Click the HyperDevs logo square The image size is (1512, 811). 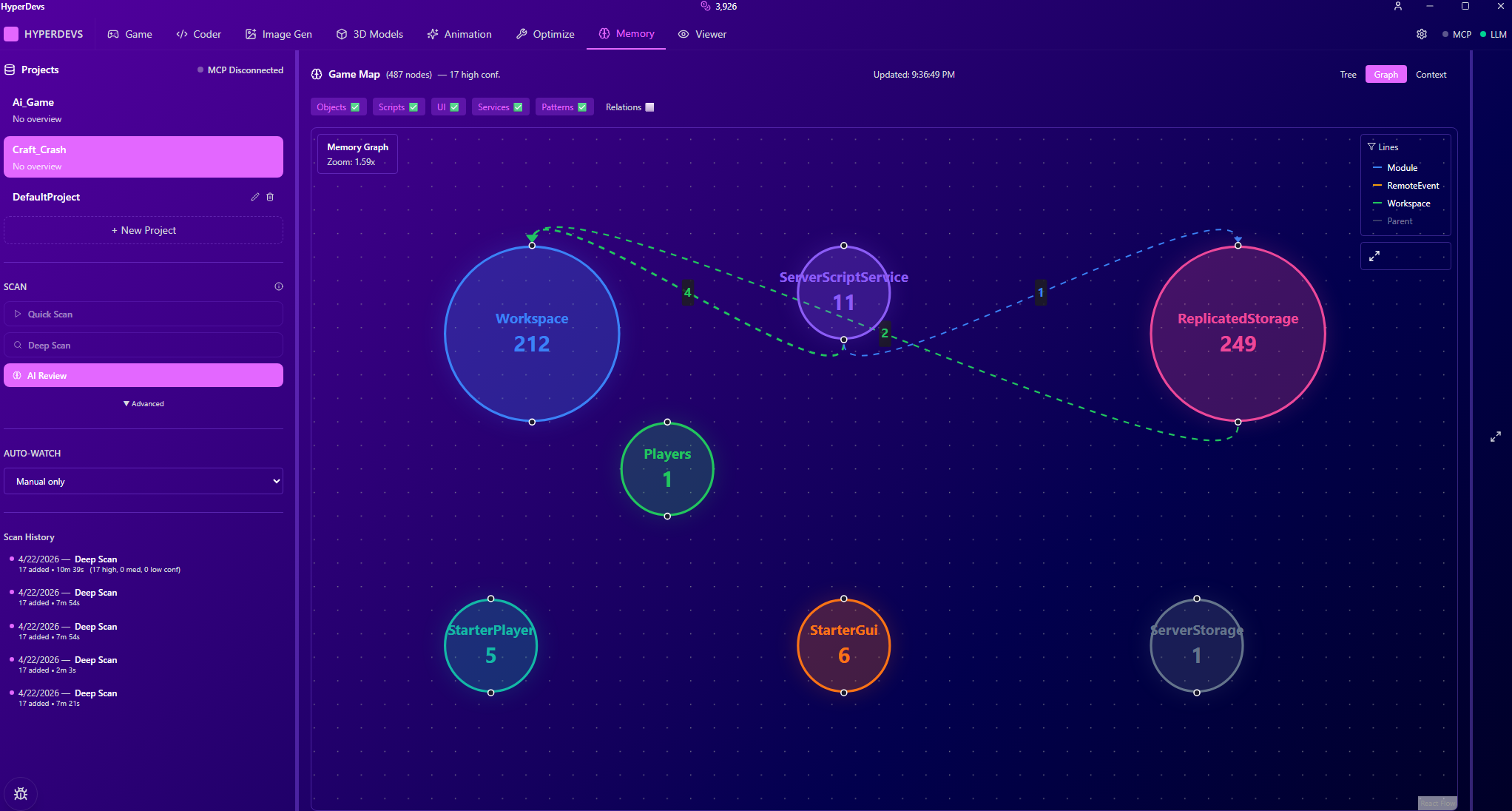[x=11, y=34]
